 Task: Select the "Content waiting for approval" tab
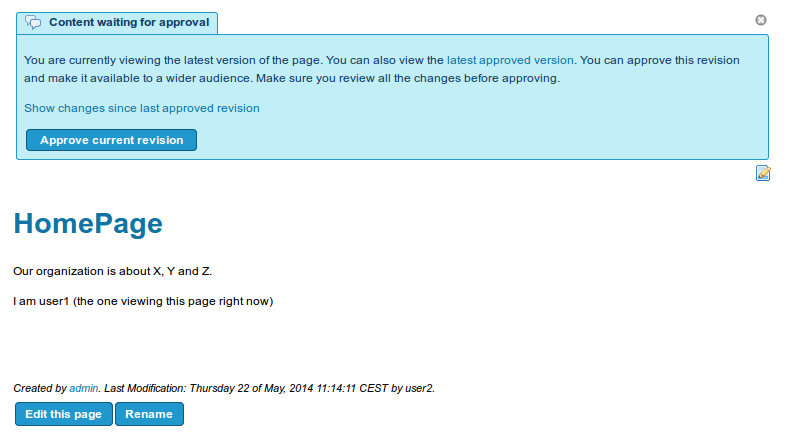pyautogui.click(x=117, y=23)
